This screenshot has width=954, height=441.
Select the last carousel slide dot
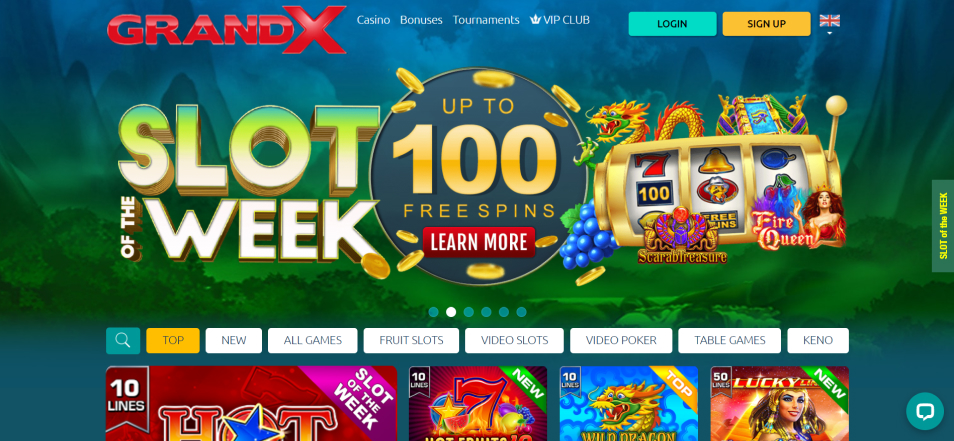(x=521, y=312)
